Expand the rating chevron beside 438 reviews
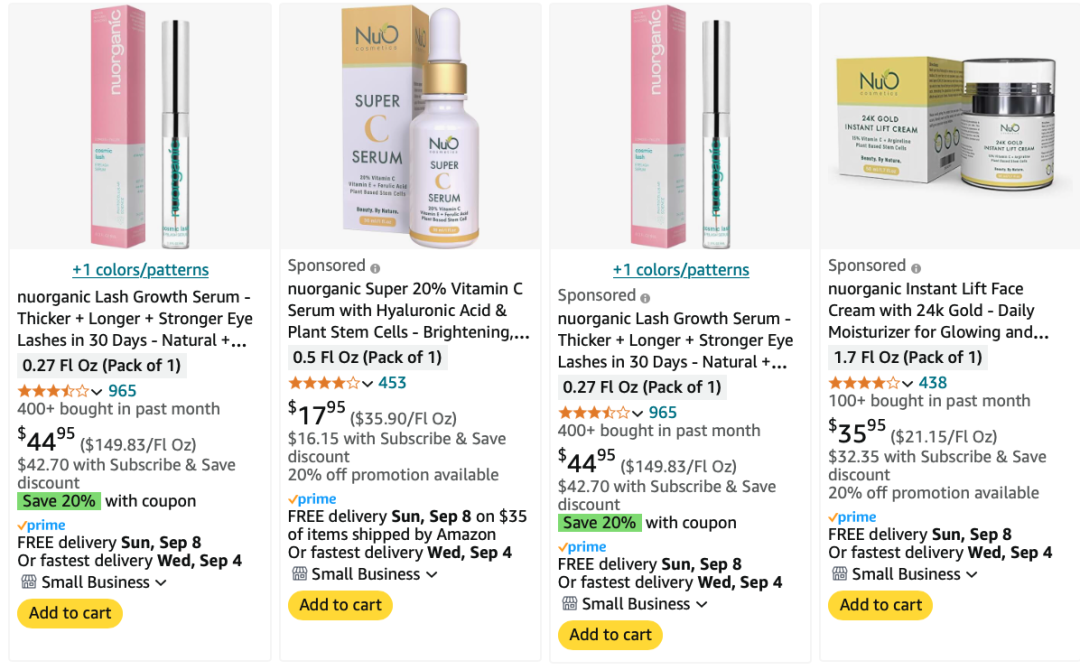 pyautogui.click(x=907, y=384)
